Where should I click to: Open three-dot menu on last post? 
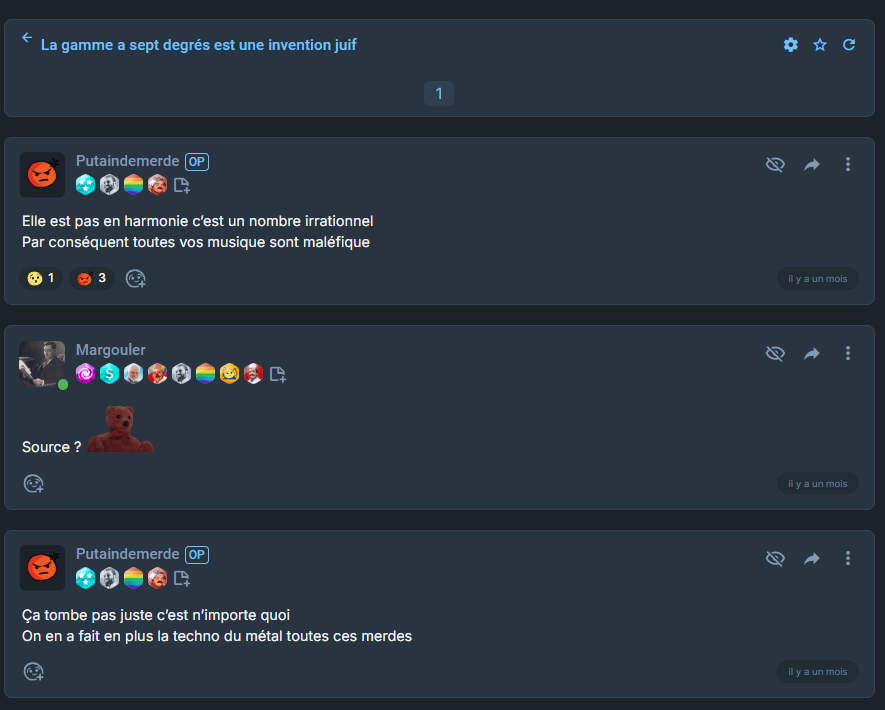click(x=848, y=559)
